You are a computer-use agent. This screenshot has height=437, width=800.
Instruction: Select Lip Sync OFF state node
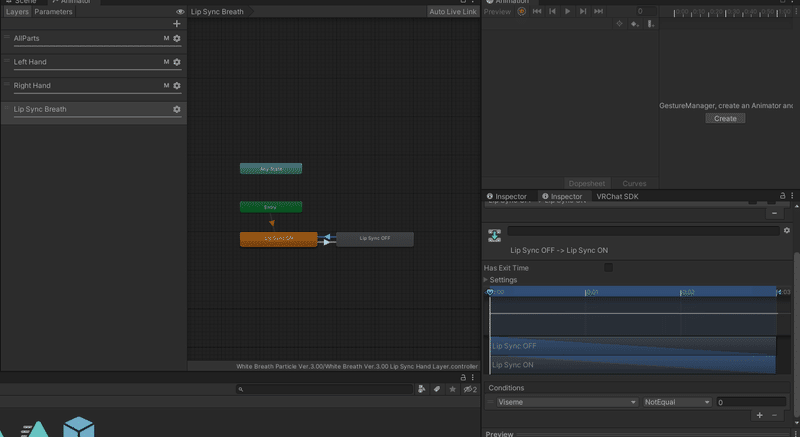pyautogui.click(x=375, y=239)
